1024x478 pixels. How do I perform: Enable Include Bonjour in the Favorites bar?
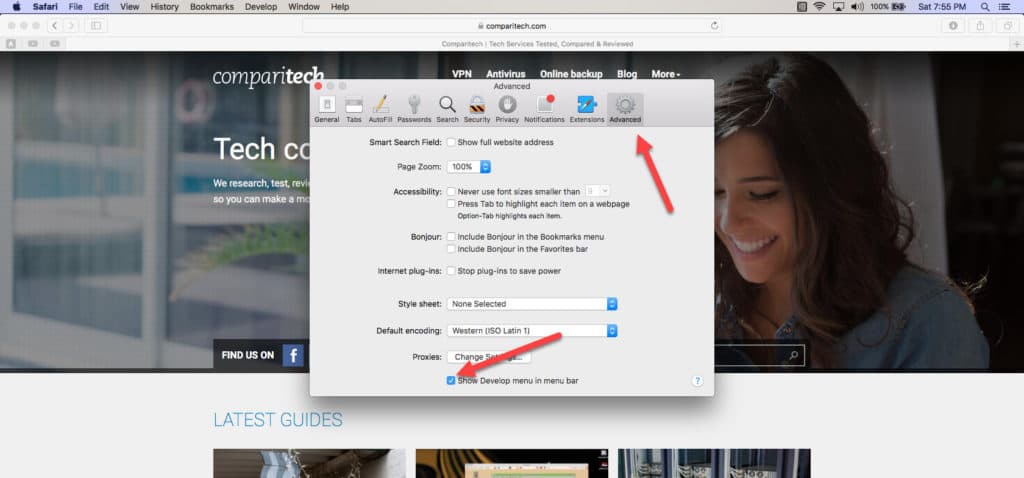451,249
